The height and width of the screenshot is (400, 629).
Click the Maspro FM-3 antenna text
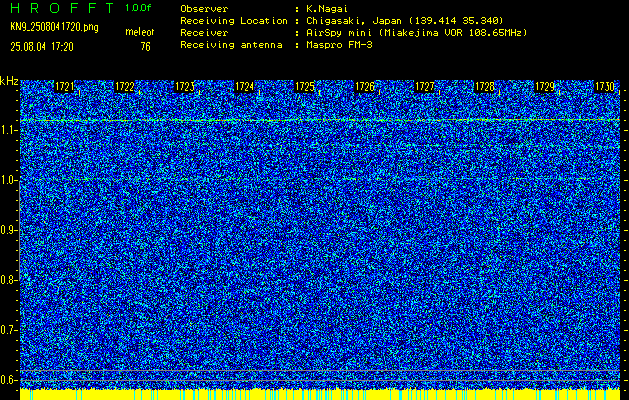pyautogui.click(x=339, y=45)
